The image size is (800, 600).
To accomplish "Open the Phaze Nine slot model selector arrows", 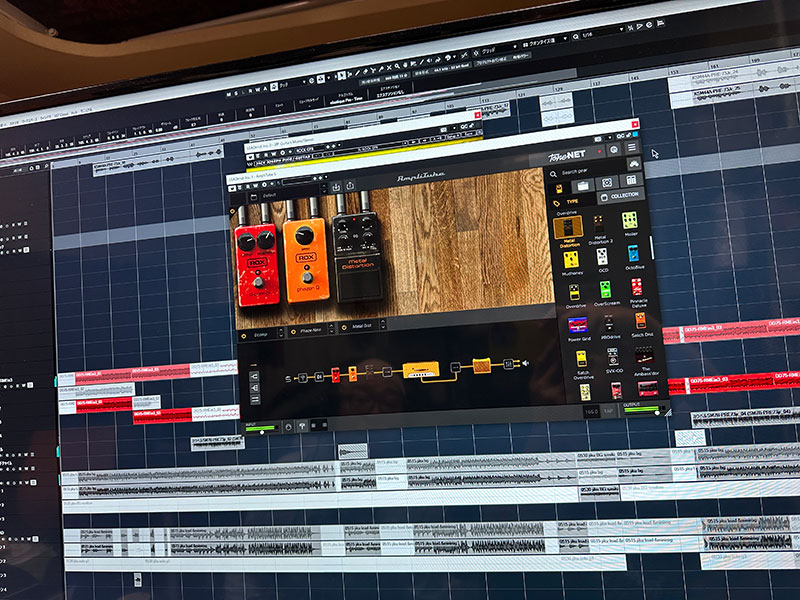I will 331,328.
